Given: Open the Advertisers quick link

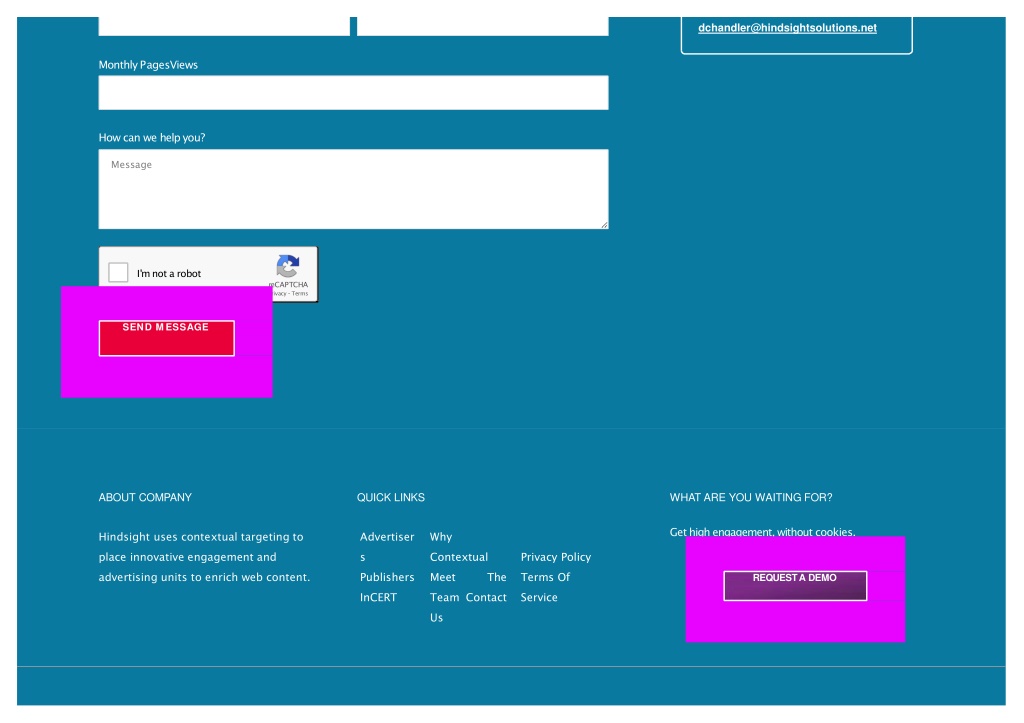Looking at the screenshot, I should (x=386, y=547).
